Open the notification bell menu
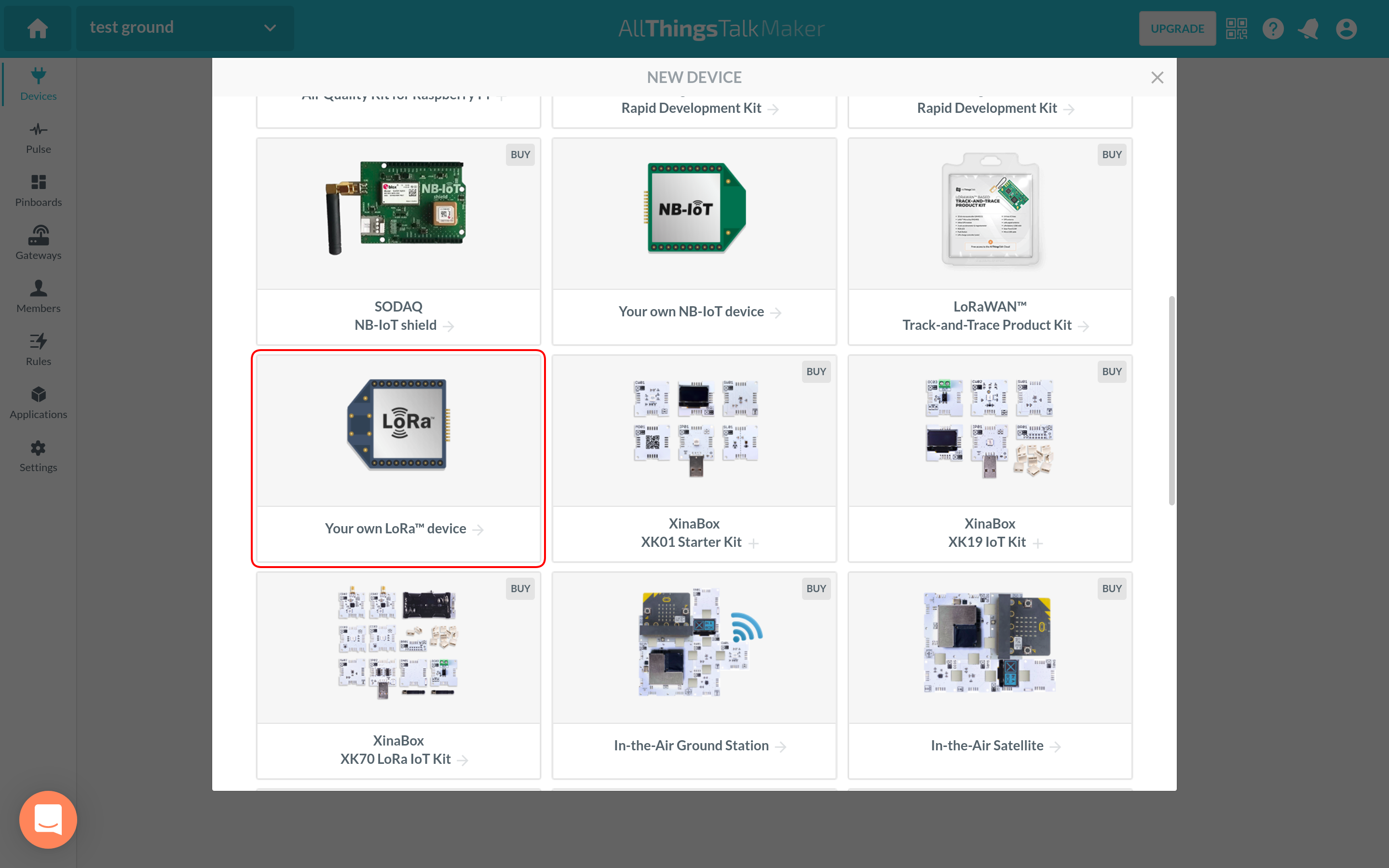 point(1310,28)
